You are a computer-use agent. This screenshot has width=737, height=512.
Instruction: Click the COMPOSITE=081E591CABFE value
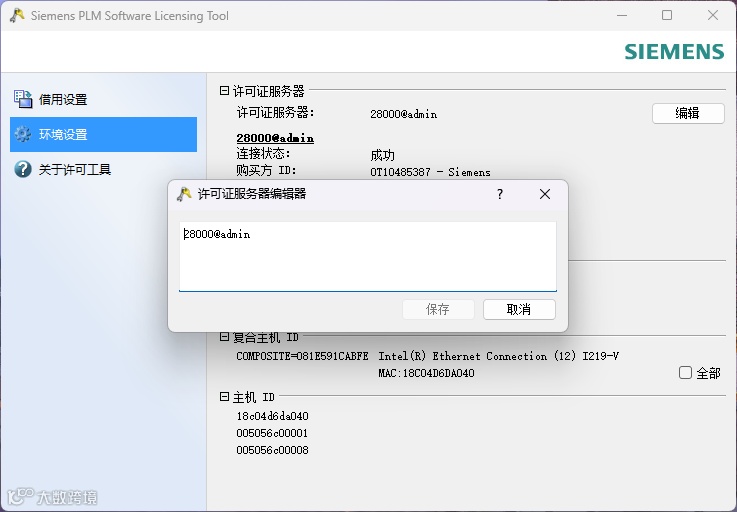302,356
